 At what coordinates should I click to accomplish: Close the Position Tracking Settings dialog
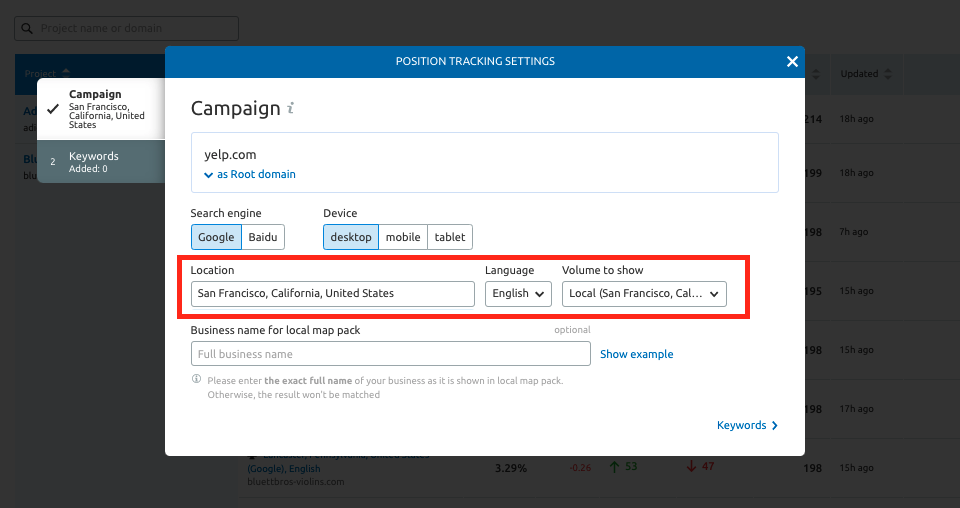coord(792,61)
